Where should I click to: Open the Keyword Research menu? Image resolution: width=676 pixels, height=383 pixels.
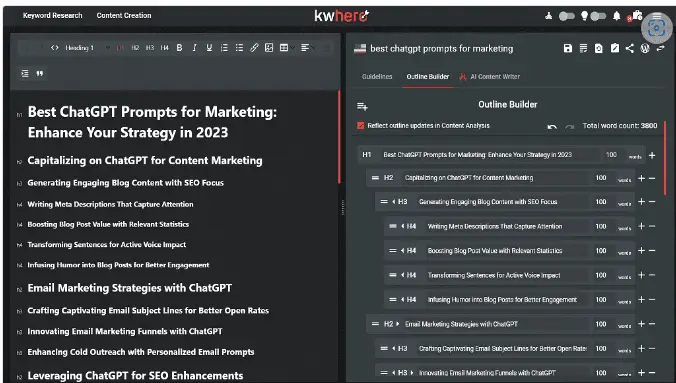[x=53, y=16]
